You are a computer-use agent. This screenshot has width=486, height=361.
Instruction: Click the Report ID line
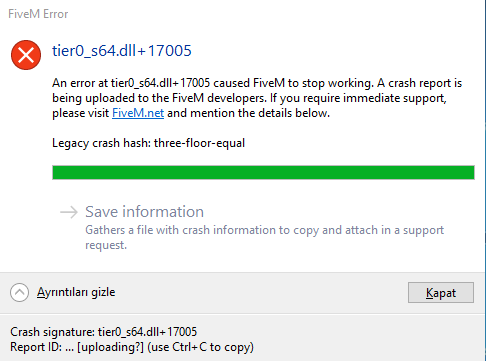click(x=132, y=347)
